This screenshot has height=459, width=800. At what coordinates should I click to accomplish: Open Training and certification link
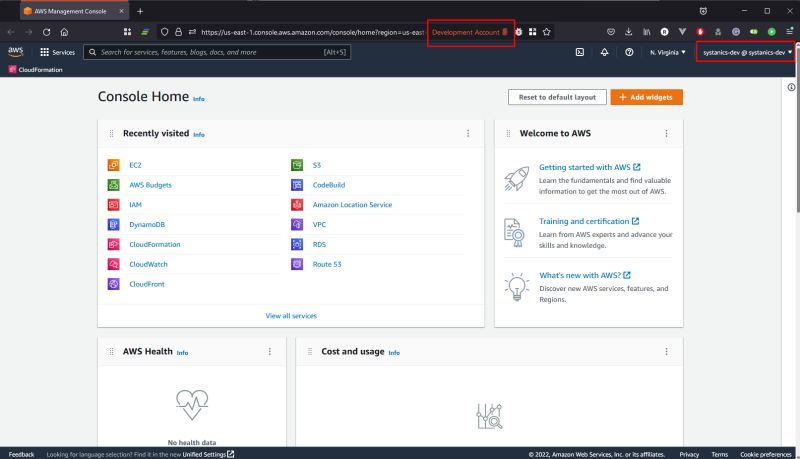tap(589, 221)
